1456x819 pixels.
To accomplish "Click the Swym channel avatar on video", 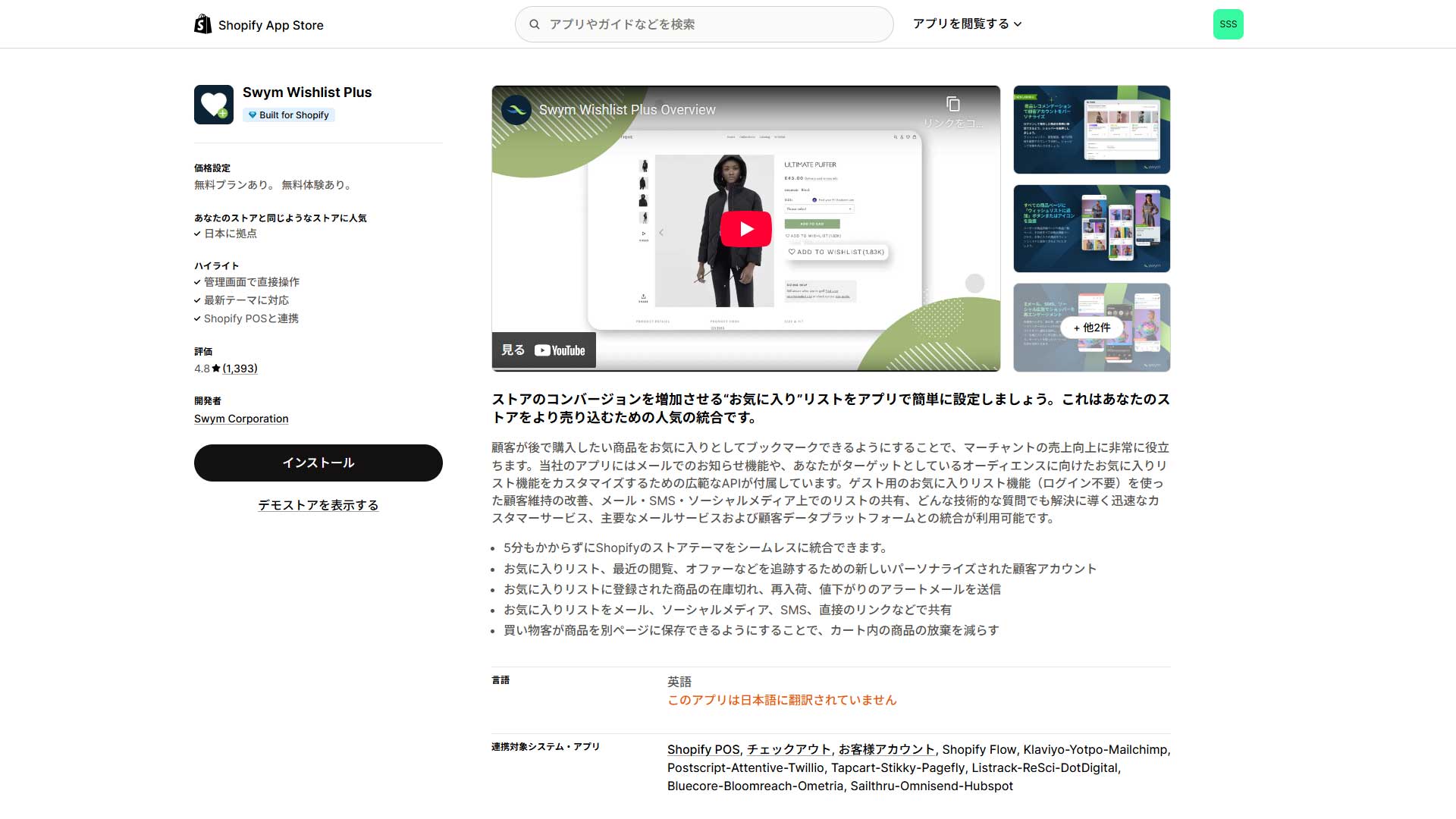I will [516, 110].
